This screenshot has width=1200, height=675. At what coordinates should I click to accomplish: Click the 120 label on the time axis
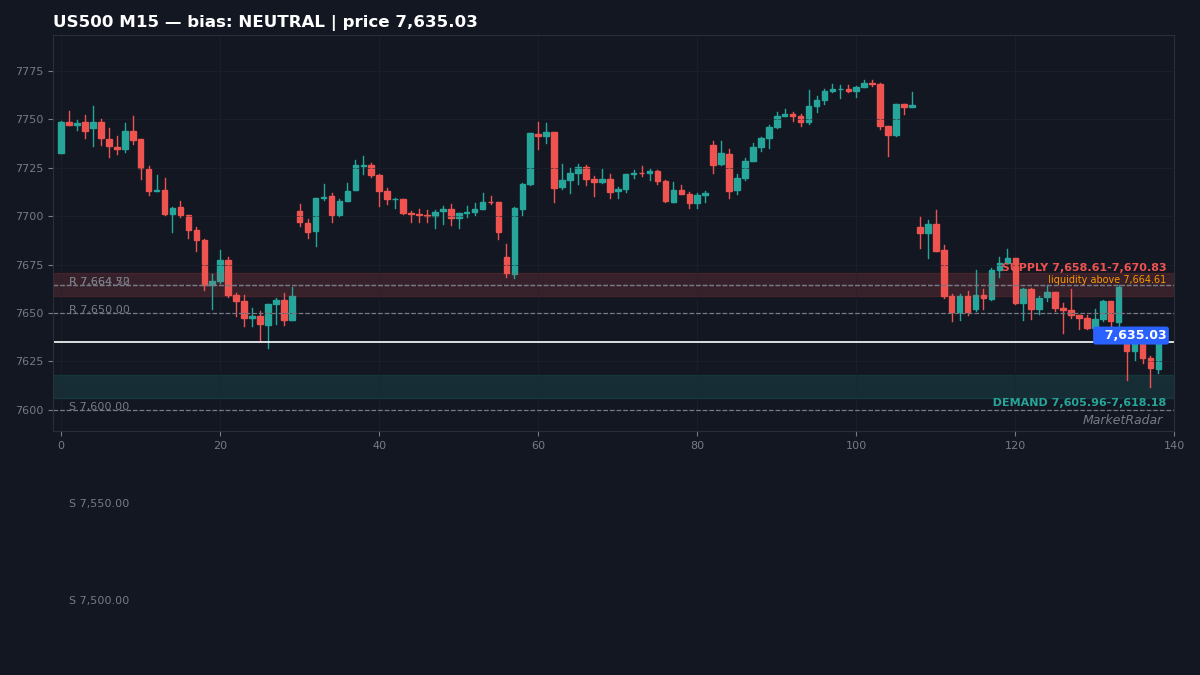click(1015, 446)
